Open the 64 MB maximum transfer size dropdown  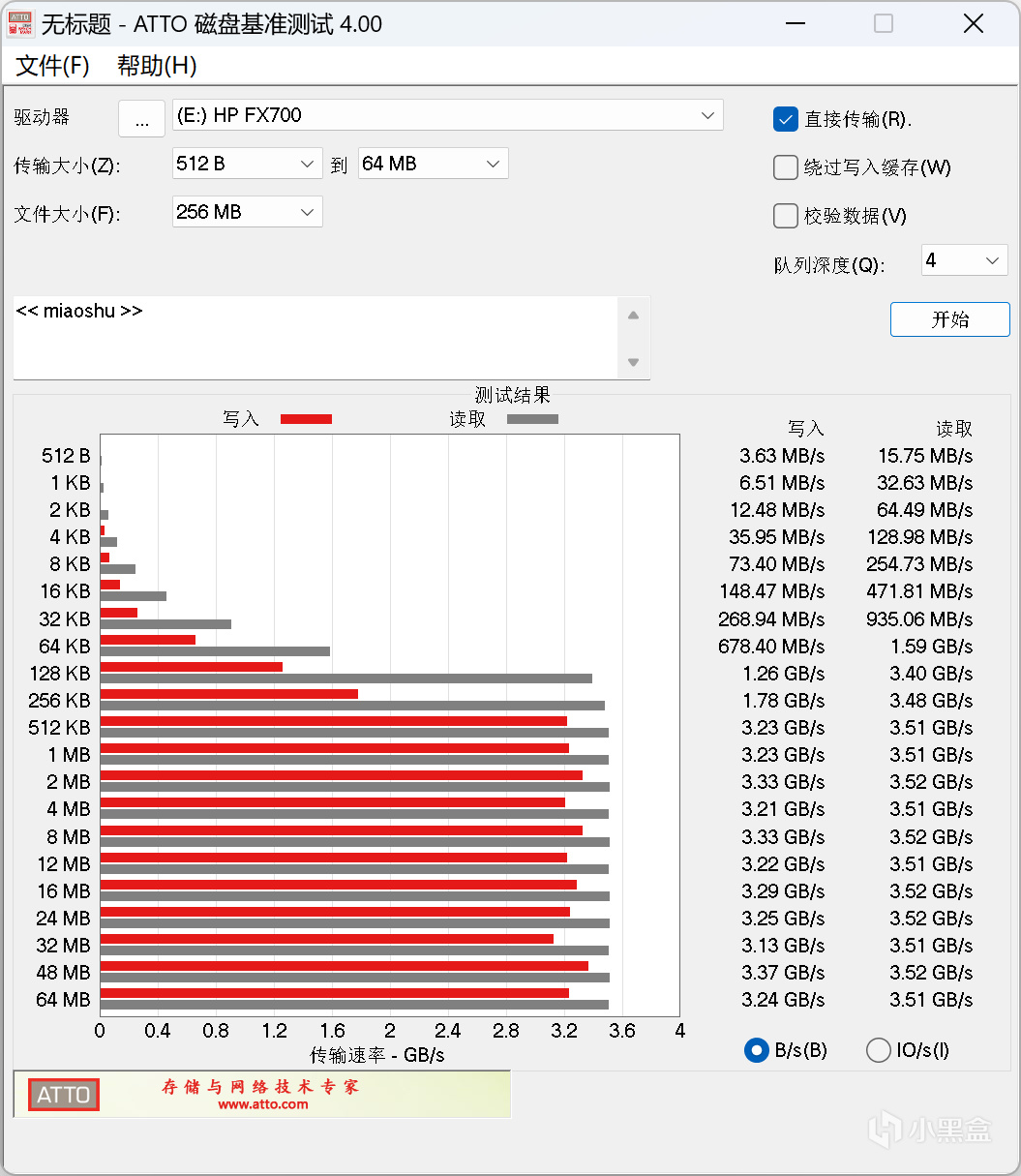click(433, 164)
